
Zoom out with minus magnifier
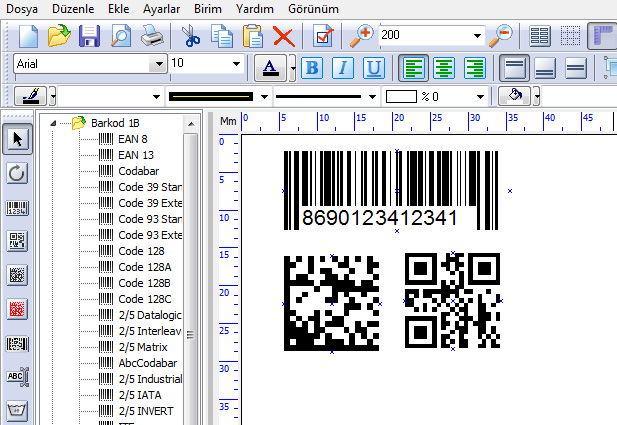tap(501, 36)
